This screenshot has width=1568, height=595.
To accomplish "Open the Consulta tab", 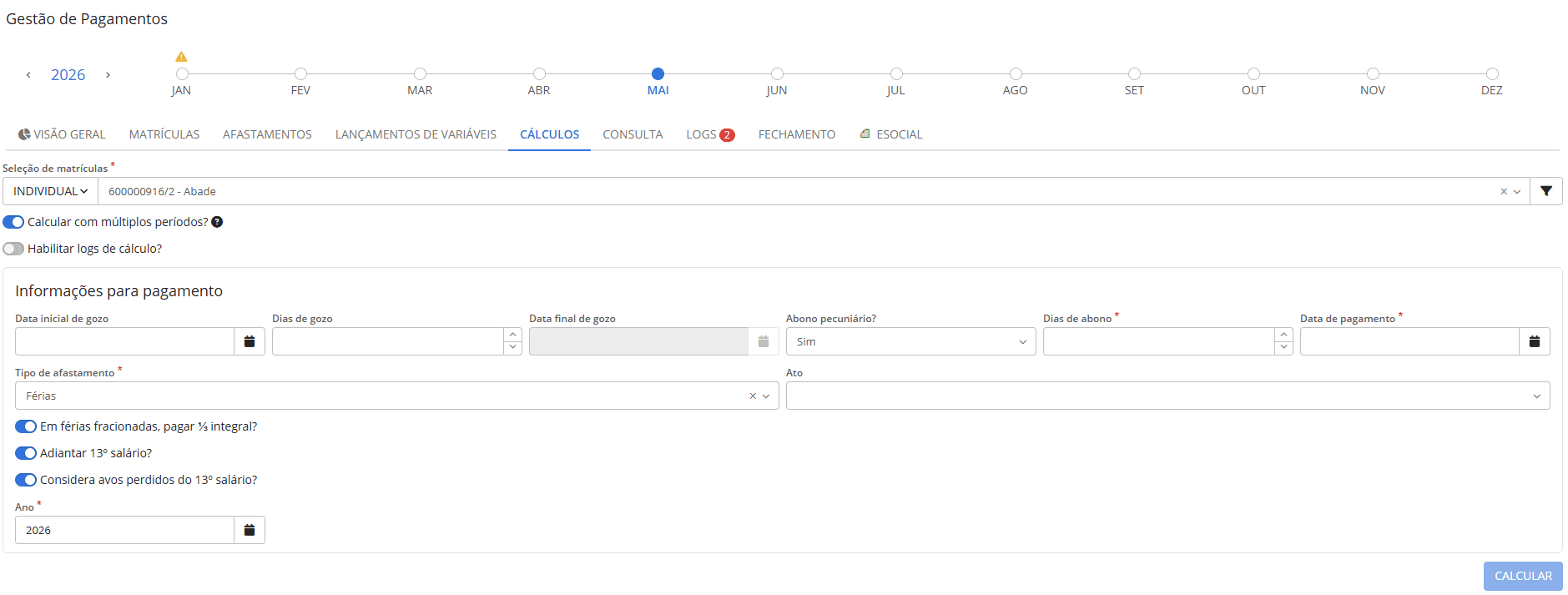I will tap(633, 134).
